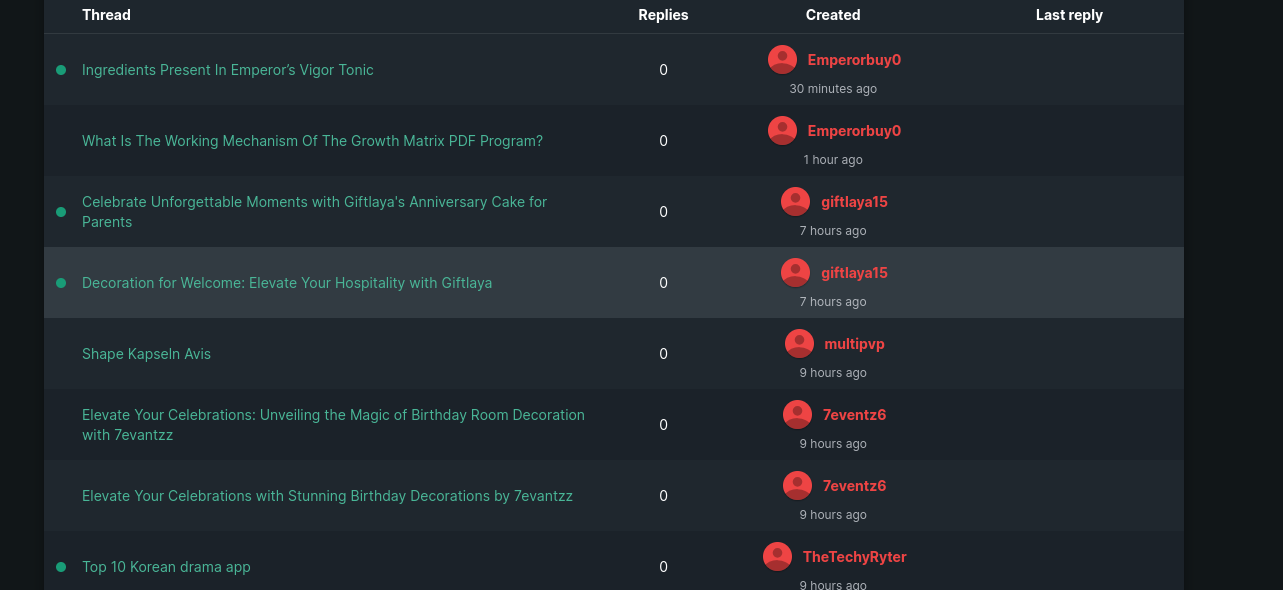
Task: Click Emperorbuy0 avatar on Vigor Tonic thread
Action: (x=782, y=60)
